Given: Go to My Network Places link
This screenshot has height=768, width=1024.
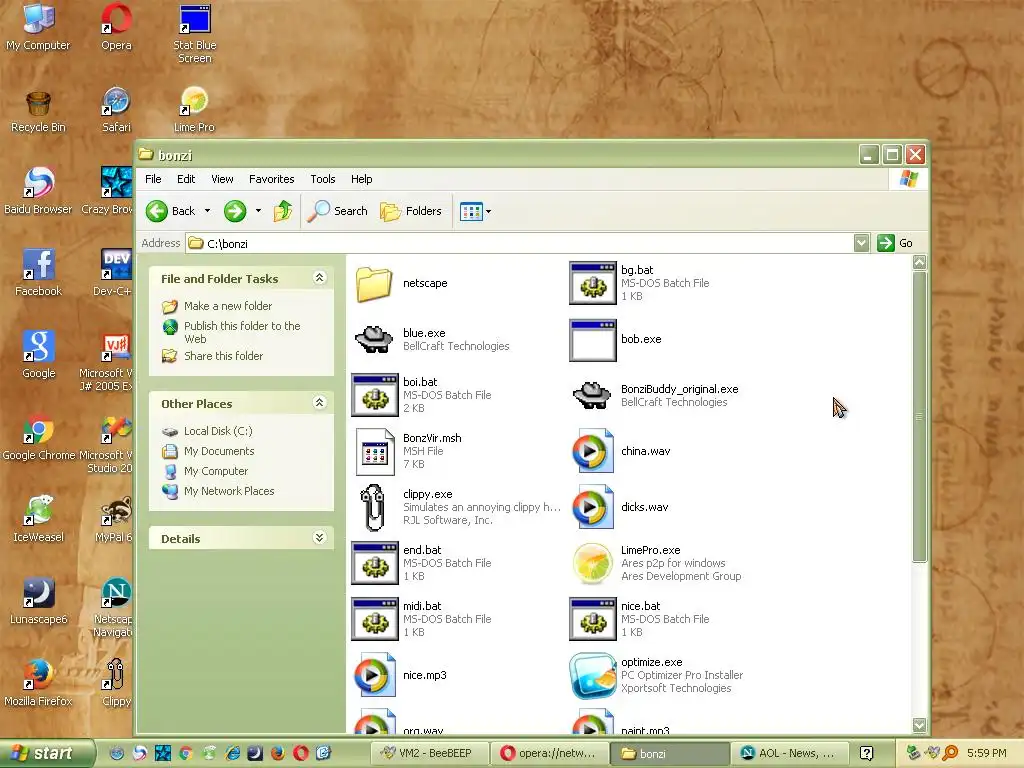Looking at the screenshot, I should [x=229, y=491].
